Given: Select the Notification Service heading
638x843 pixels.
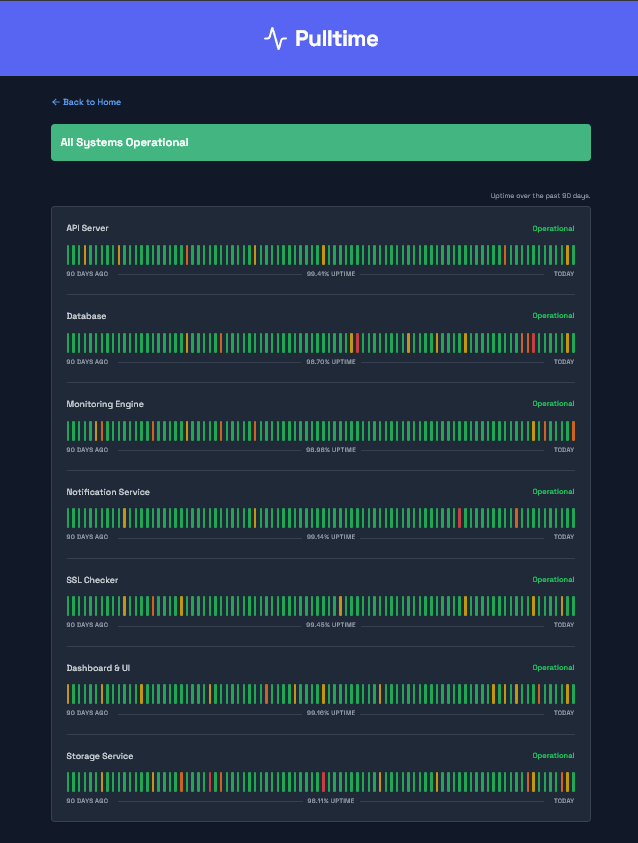Looking at the screenshot, I should coord(107,492).
